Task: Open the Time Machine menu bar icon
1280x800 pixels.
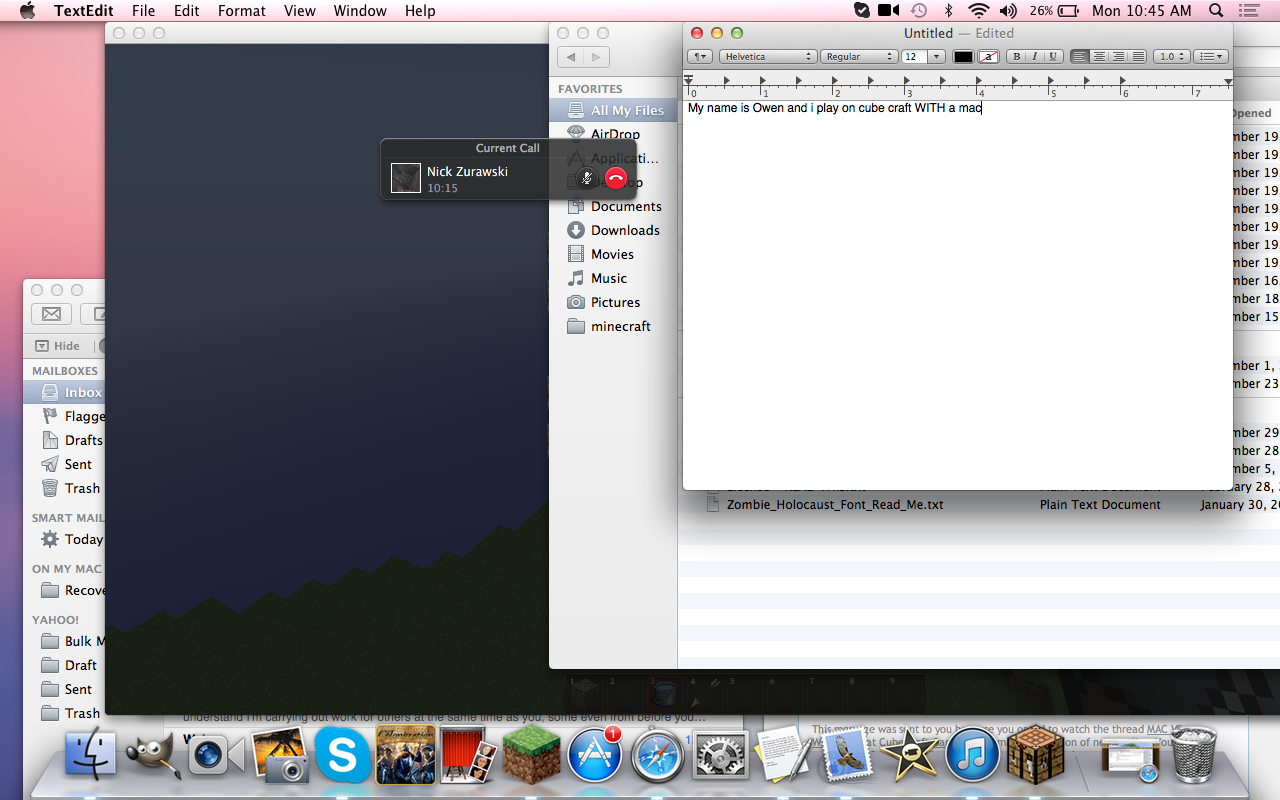Action: [x=918, y=11]
